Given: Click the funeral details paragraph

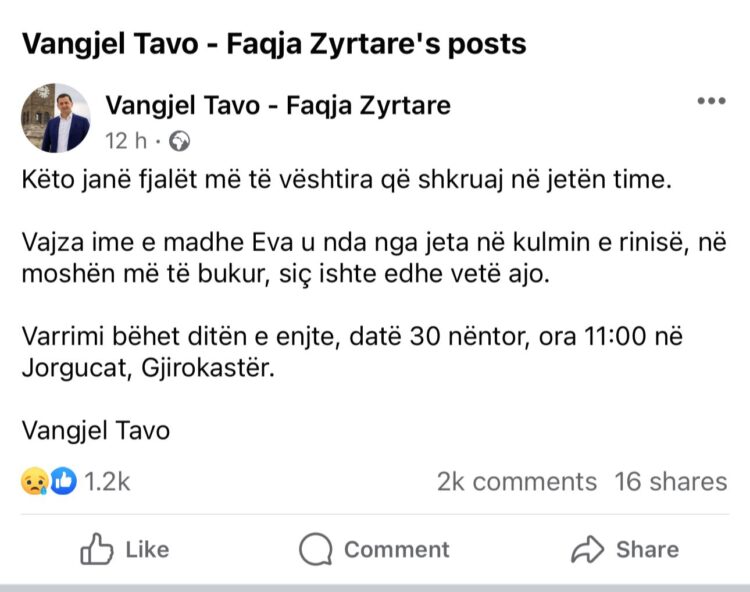Looking at the screenshot, I should coord(352,352).
